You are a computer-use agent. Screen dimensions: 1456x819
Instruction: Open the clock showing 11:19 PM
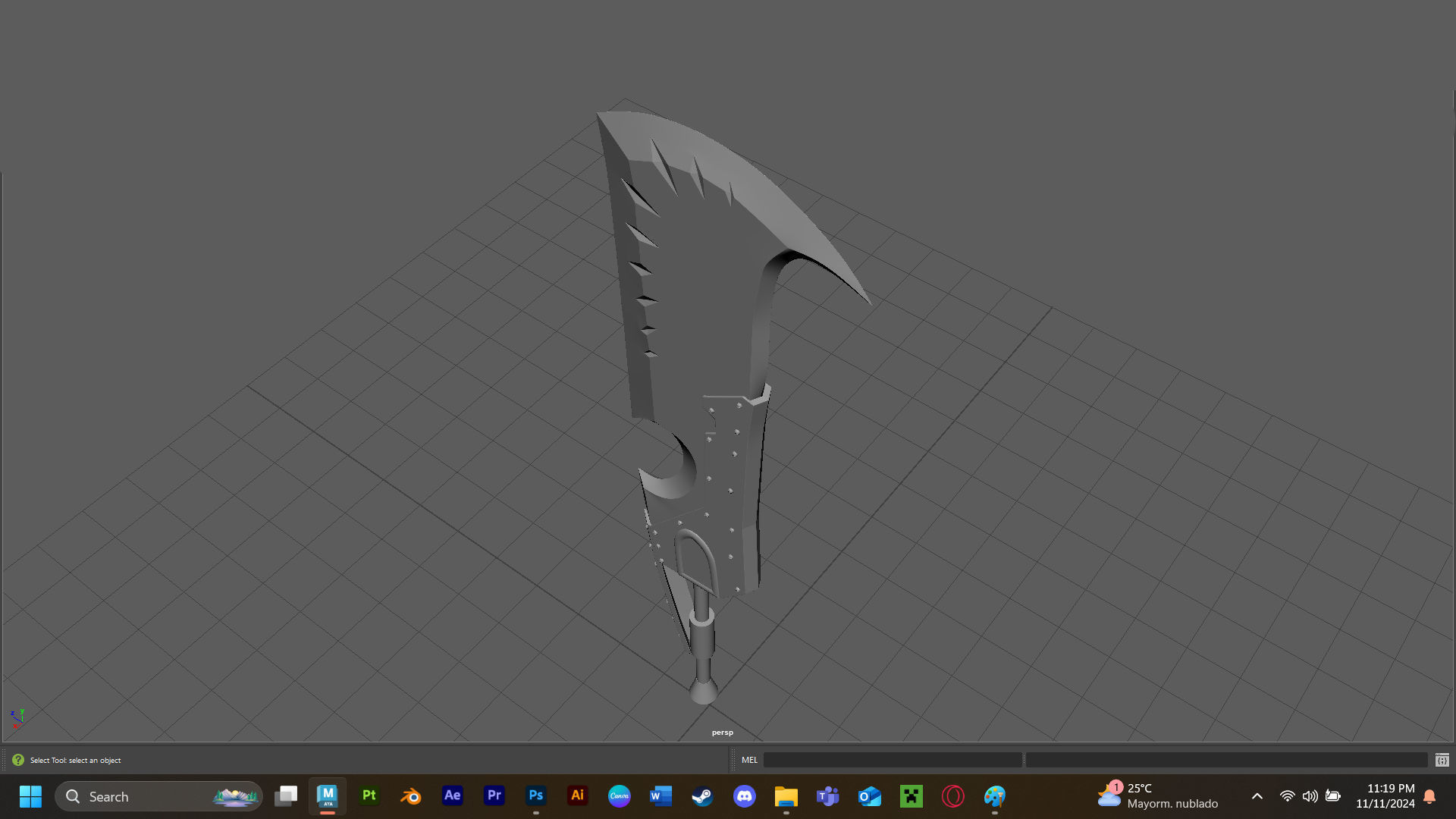click(x=1385, y=796)
